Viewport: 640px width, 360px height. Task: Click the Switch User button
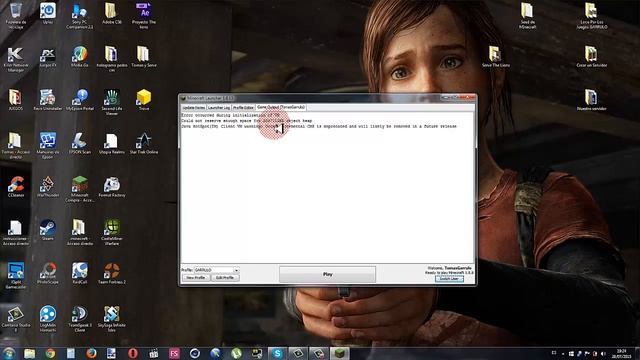tap(449, 278)
